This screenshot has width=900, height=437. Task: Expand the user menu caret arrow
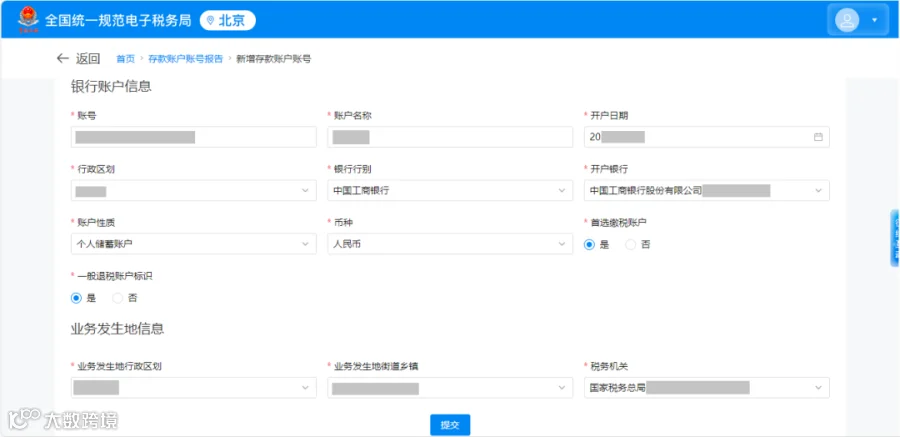click(875, 20)
